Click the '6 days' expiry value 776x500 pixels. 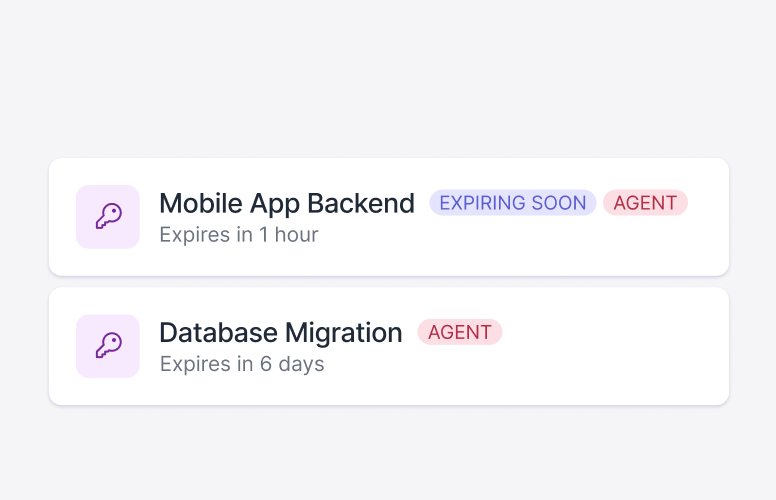point(292,364)
